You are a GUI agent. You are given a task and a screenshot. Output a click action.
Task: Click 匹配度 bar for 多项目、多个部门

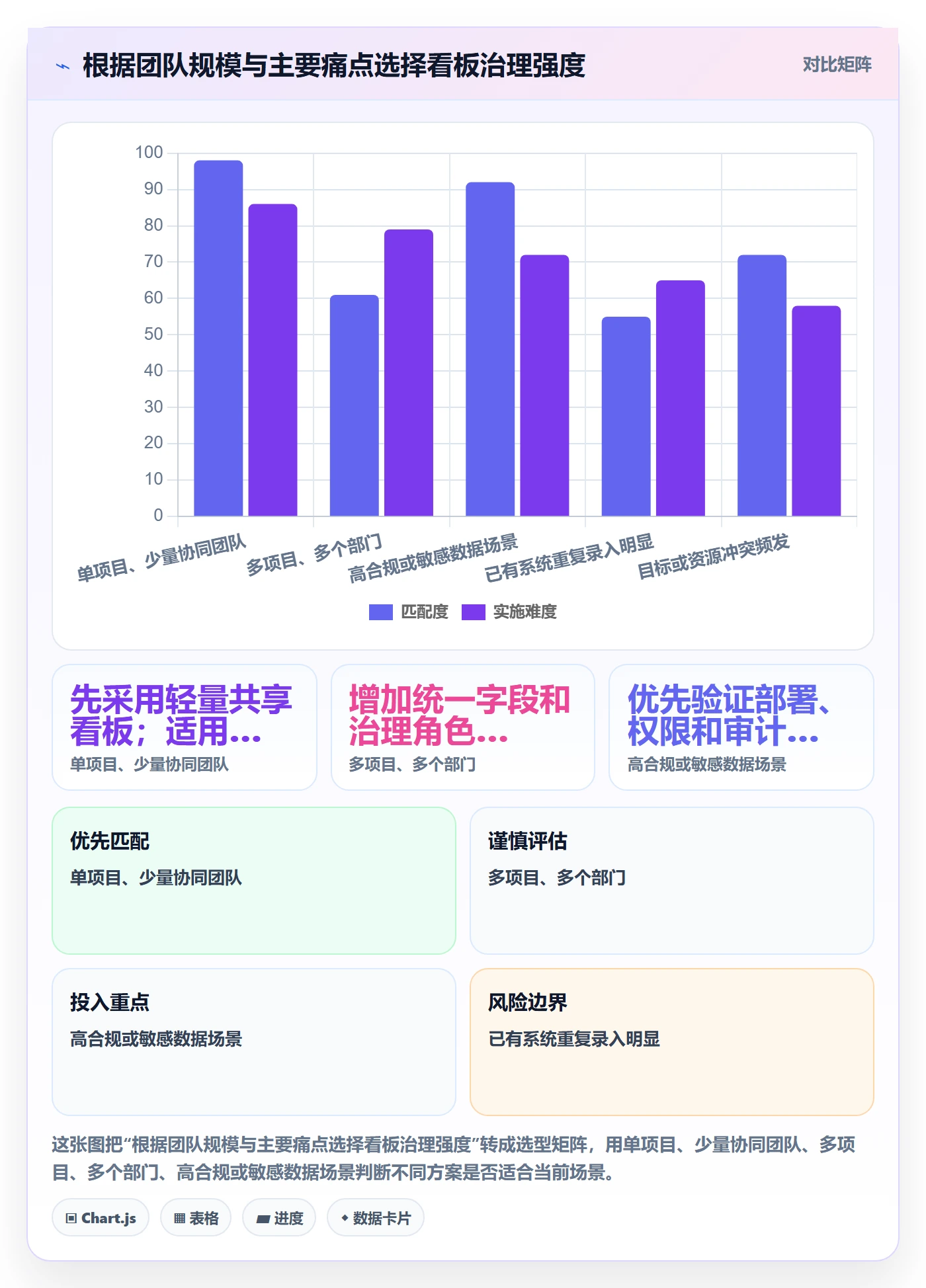coord(355,405)
